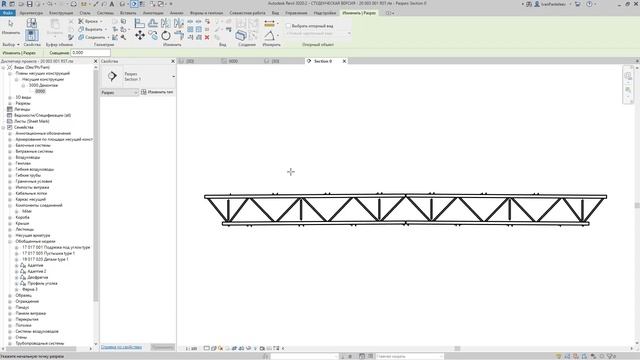
Task: Open the Steel ribbon tab
Action: [x=85, y=13]
